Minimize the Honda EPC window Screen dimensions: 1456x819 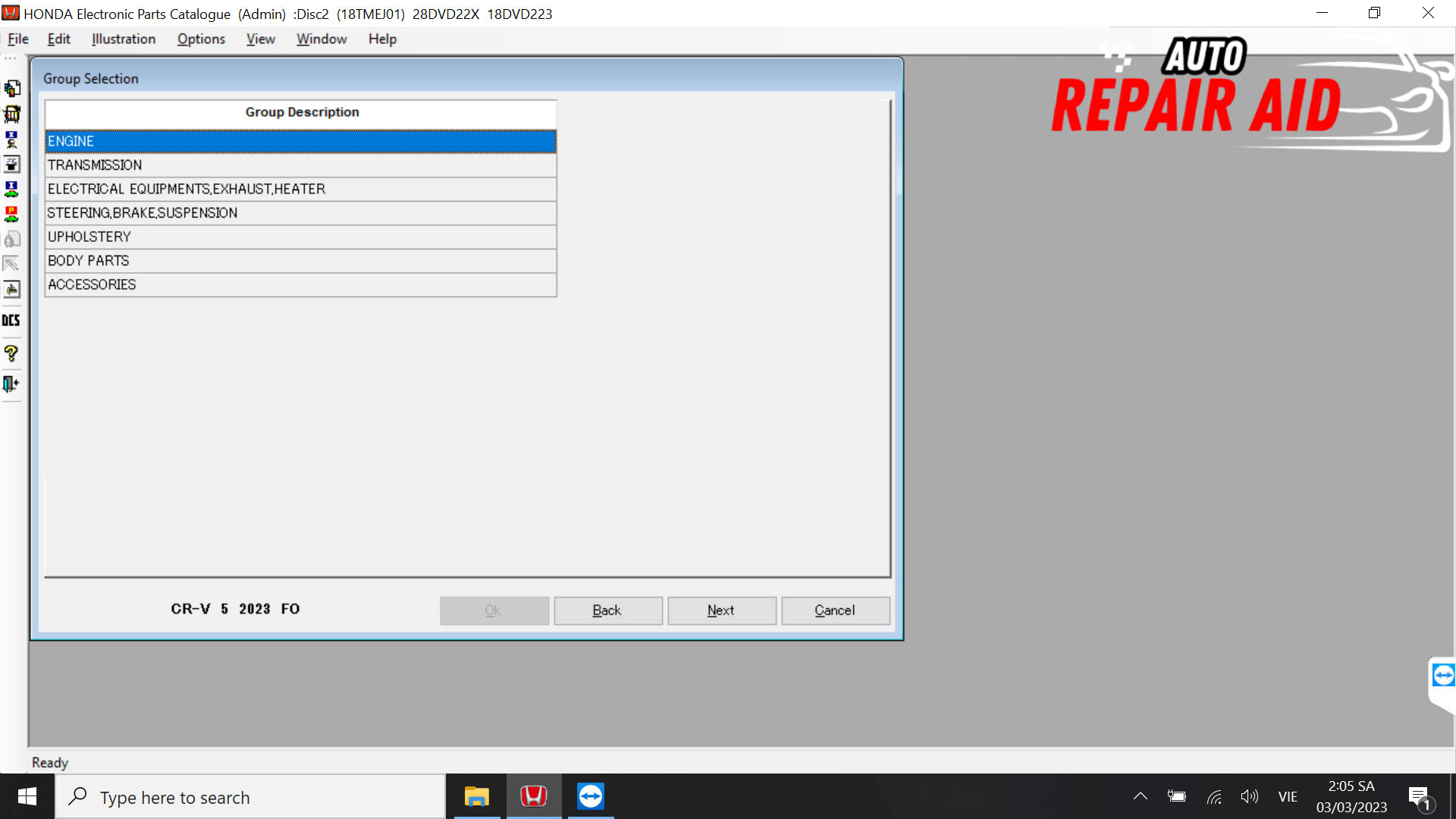tap(1322, 13)
